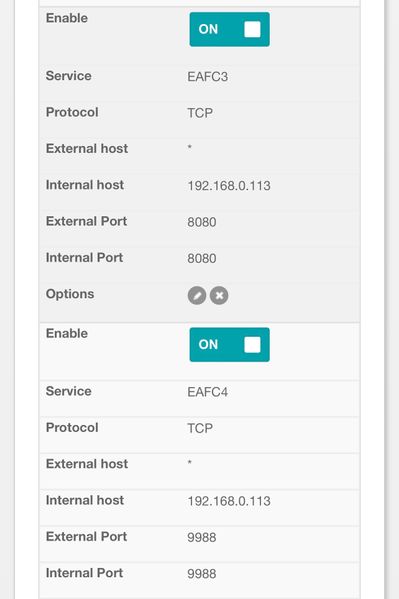Click the EAFC3 internal host 192.168.0.113
399x599 pixels.
[229, 186]
